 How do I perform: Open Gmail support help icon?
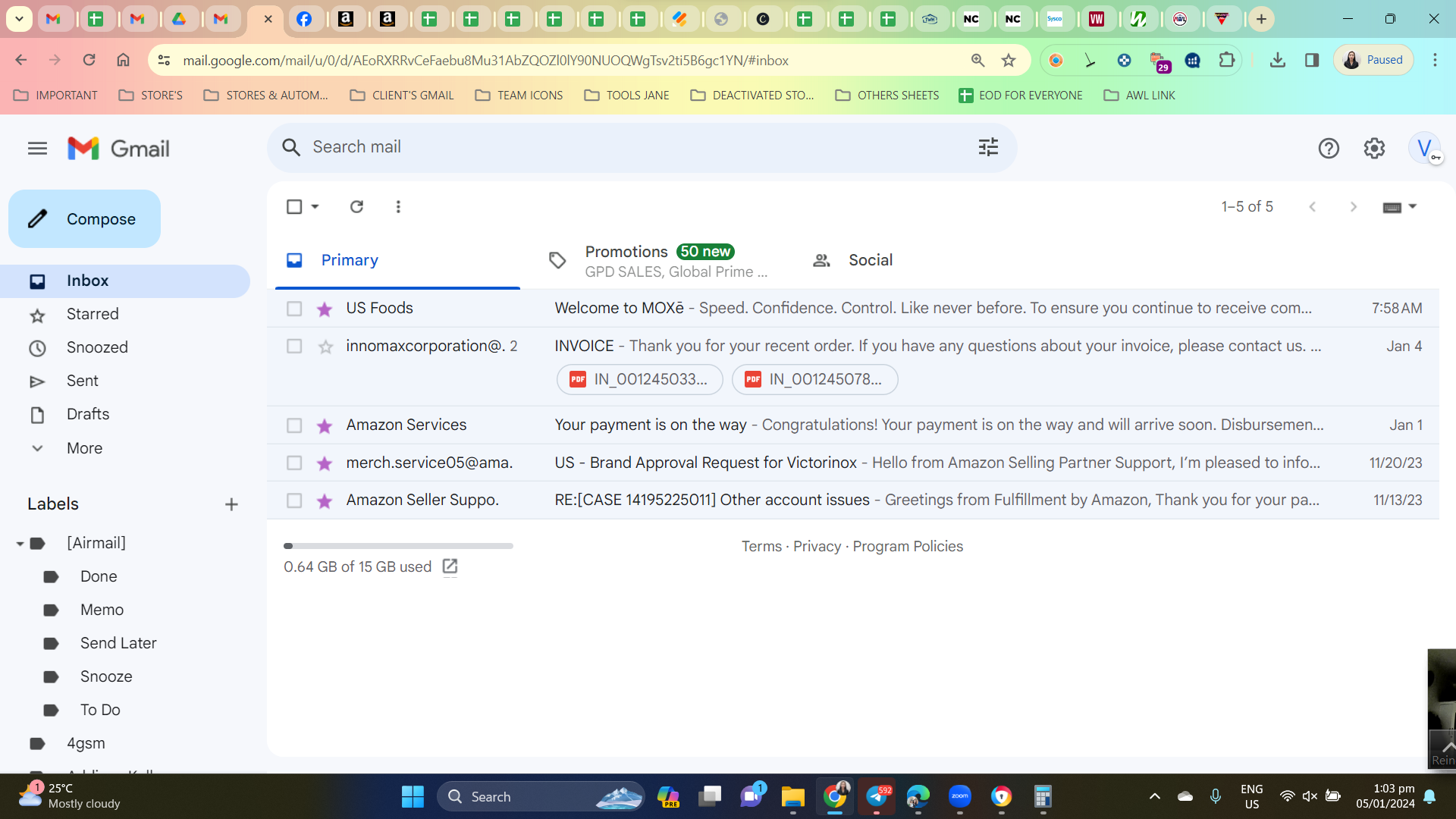point(1329,149)
